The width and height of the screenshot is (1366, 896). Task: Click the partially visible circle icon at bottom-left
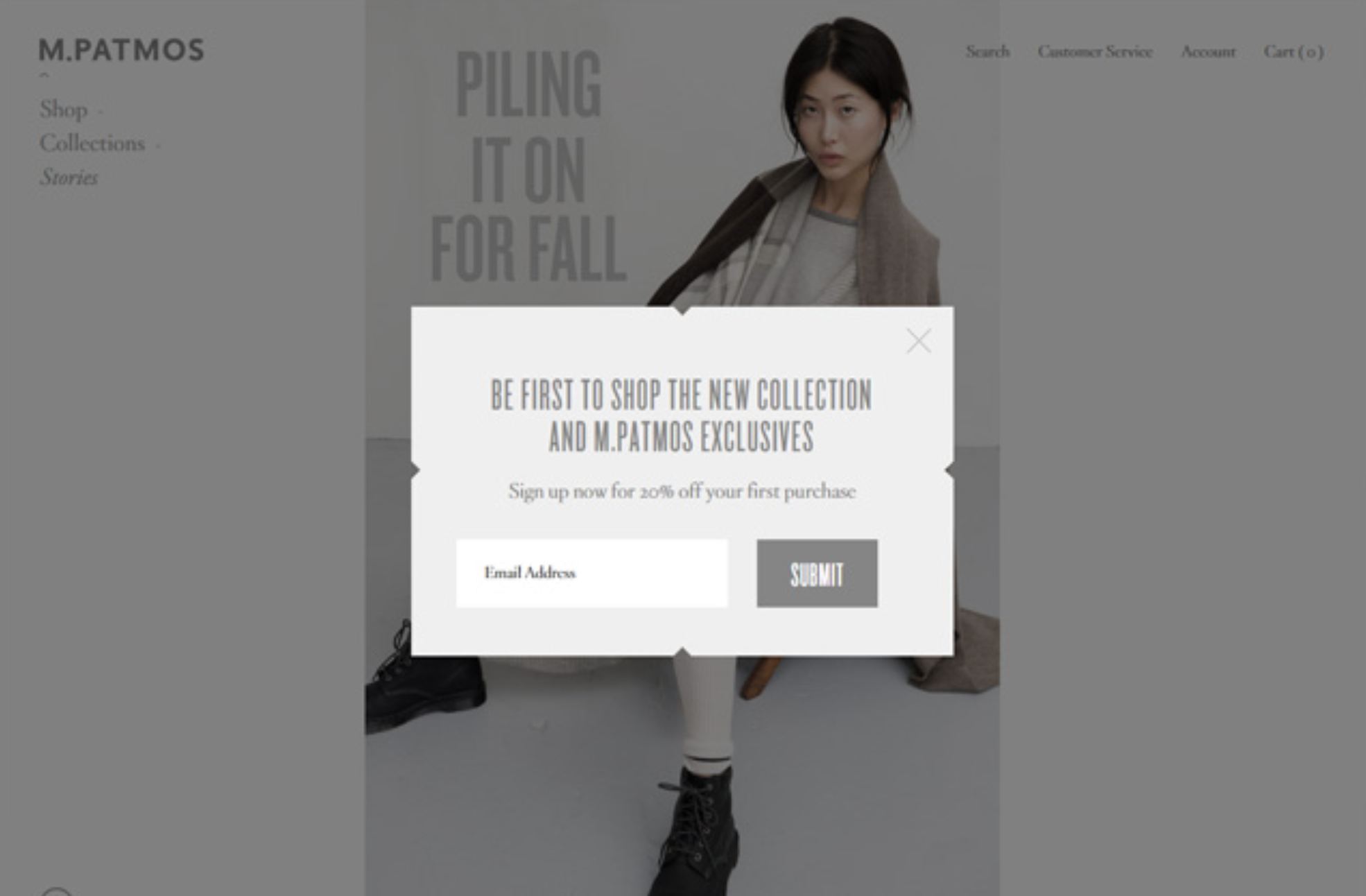tap(56, 891)
